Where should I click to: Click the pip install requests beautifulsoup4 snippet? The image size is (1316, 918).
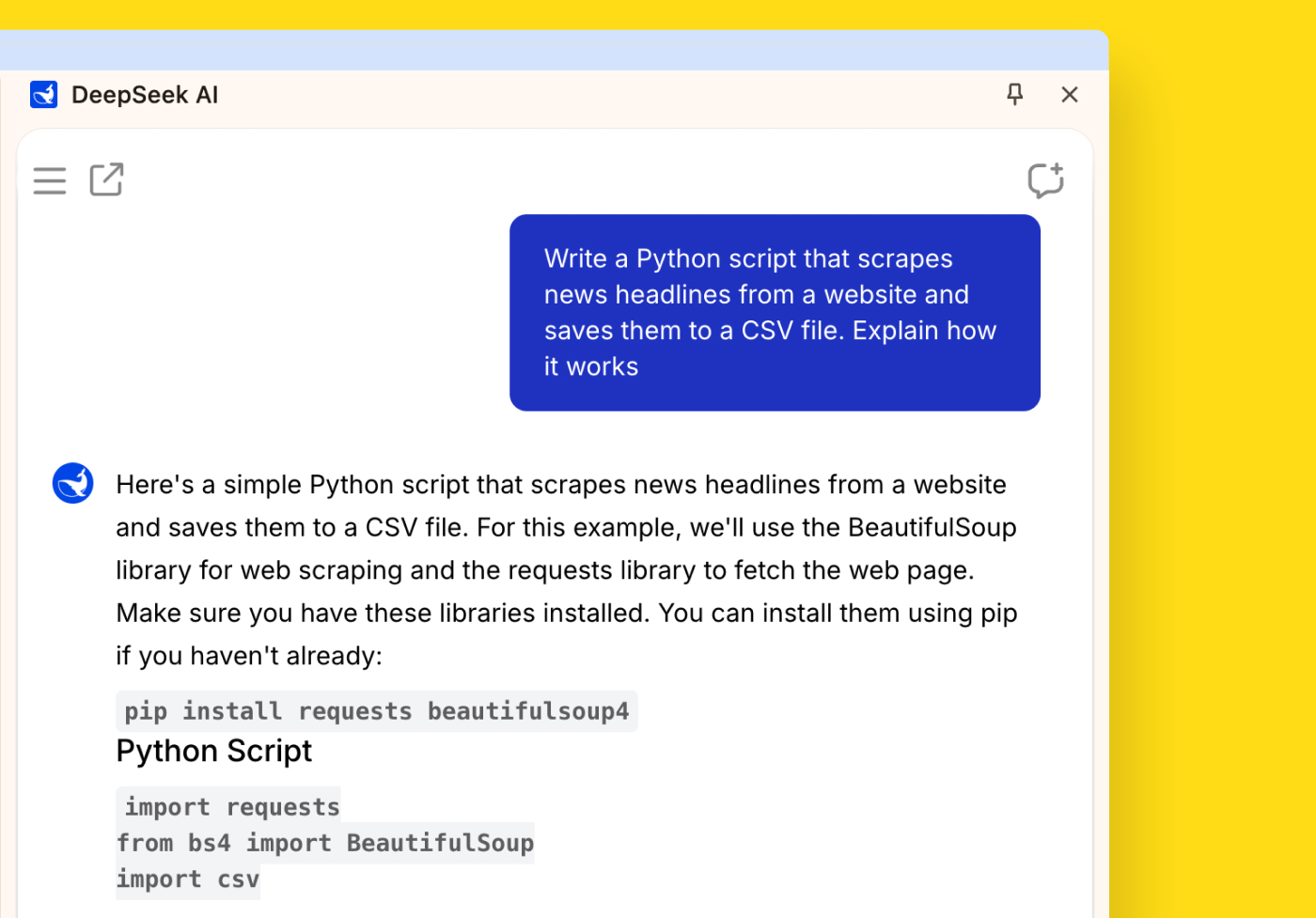click(x=376, y=711)
